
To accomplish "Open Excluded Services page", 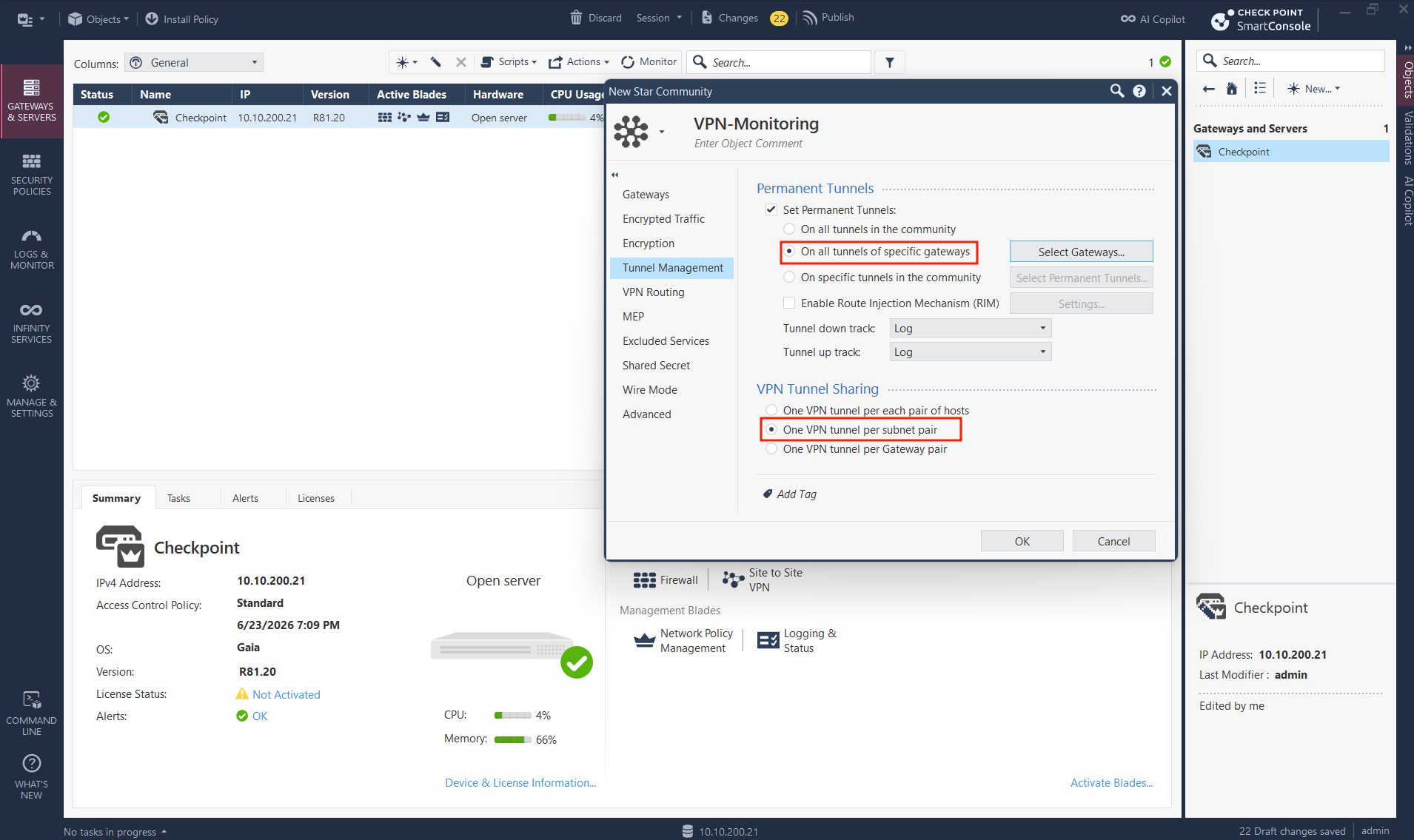I will [x=666, y=341].
